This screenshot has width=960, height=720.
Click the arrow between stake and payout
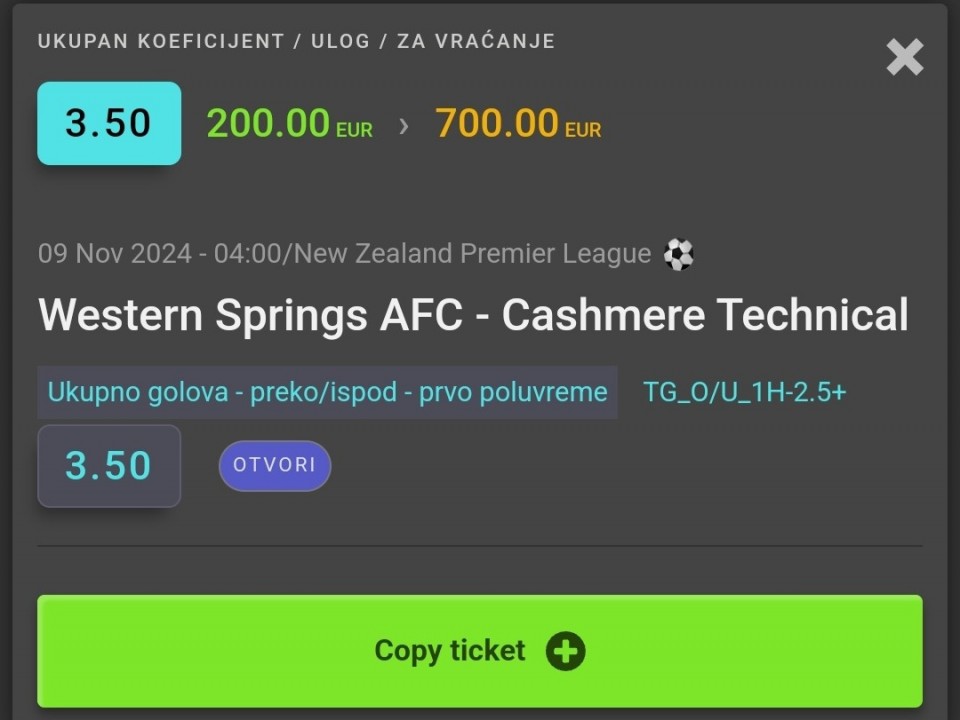pos(404,126)
